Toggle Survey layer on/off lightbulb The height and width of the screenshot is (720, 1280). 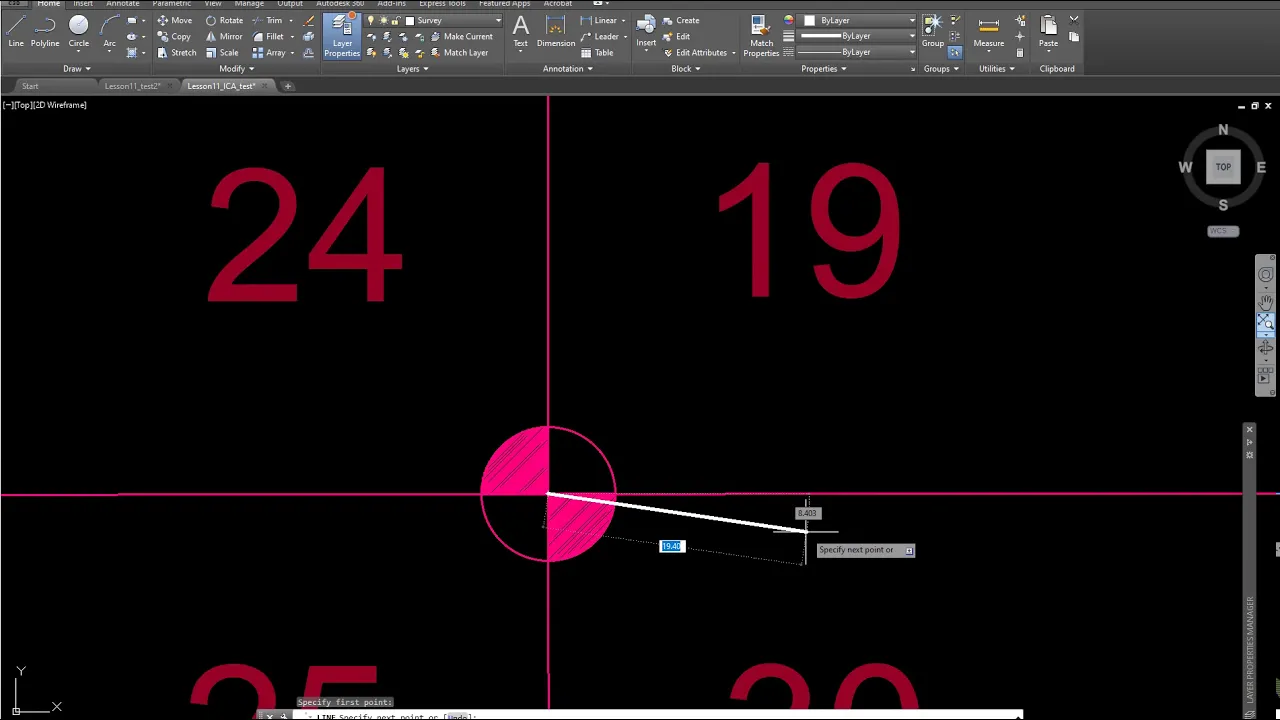coord(371,20)
